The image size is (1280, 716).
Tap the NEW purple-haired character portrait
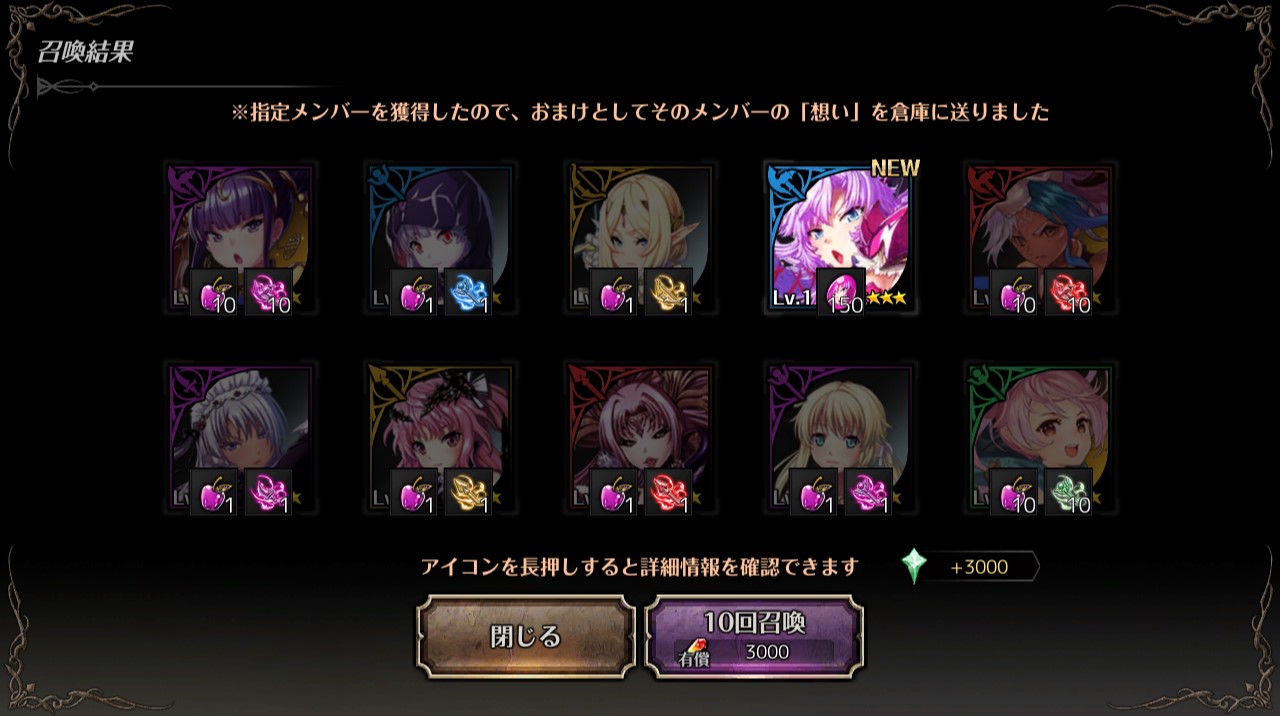click(x=840, y=238)
